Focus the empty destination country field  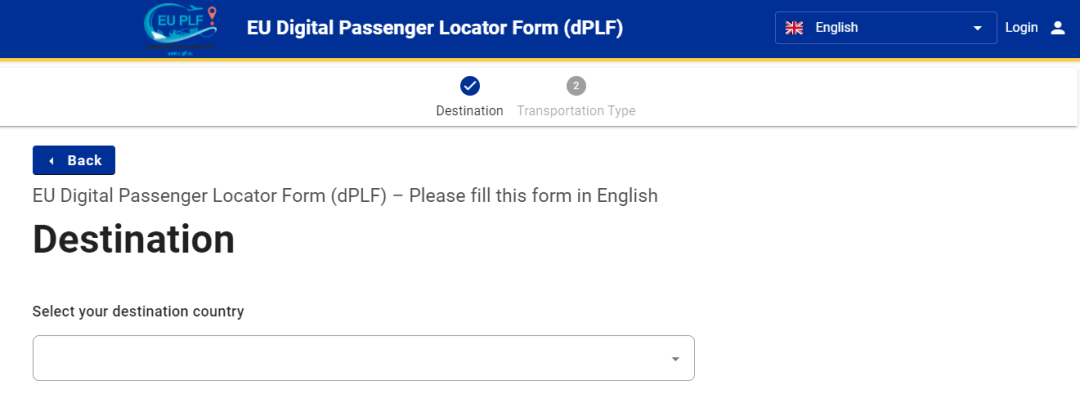[x=364, y=358]
